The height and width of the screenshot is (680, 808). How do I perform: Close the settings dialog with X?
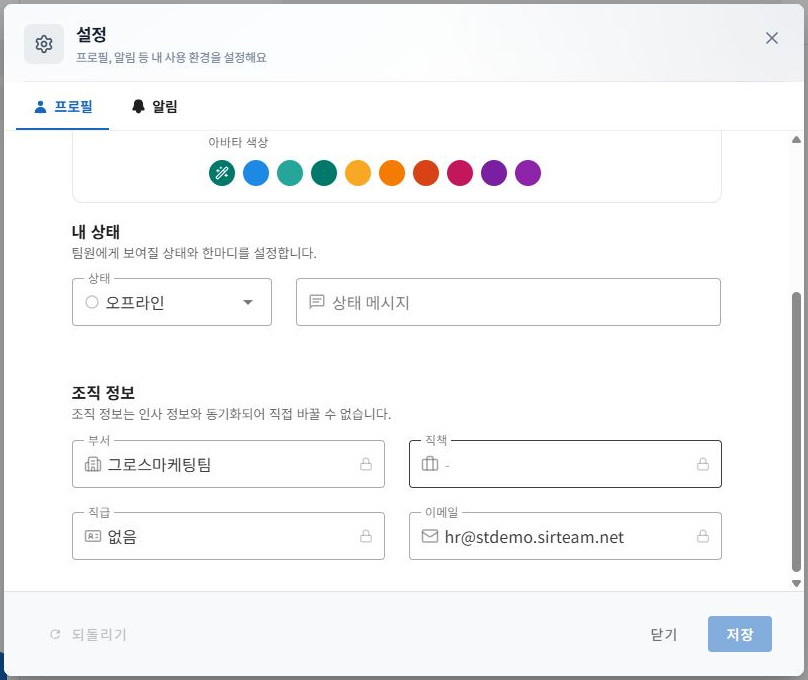click(771, 38)
